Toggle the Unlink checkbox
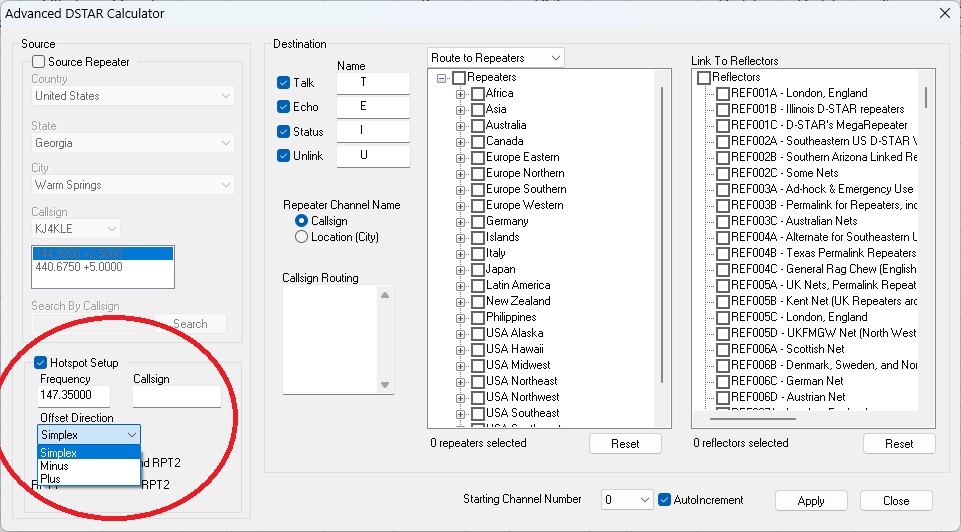The height and width of the screenshot is (532, 961). (x=283, y=156)
